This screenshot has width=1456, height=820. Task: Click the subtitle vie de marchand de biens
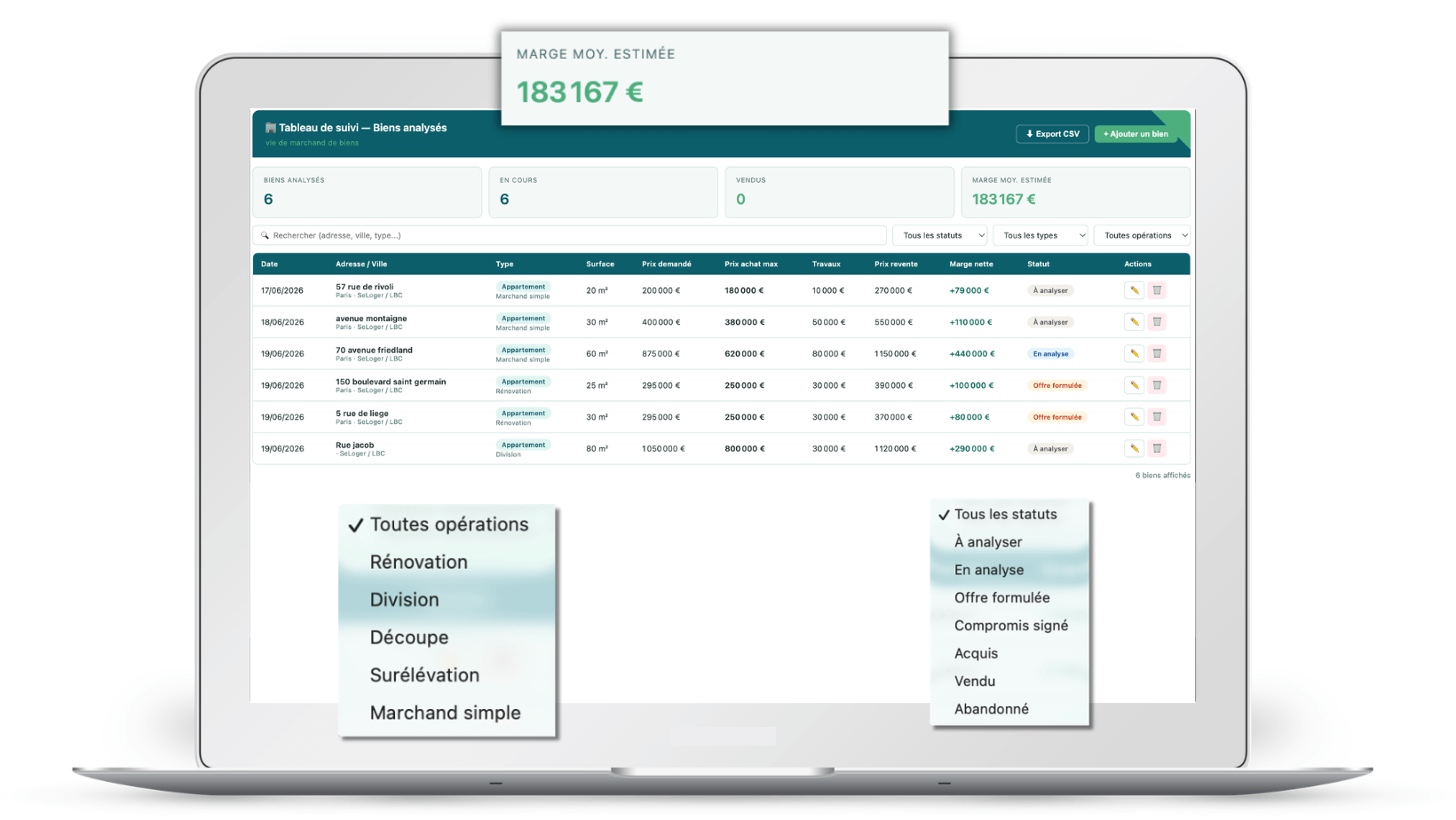[x=313, y=143]
